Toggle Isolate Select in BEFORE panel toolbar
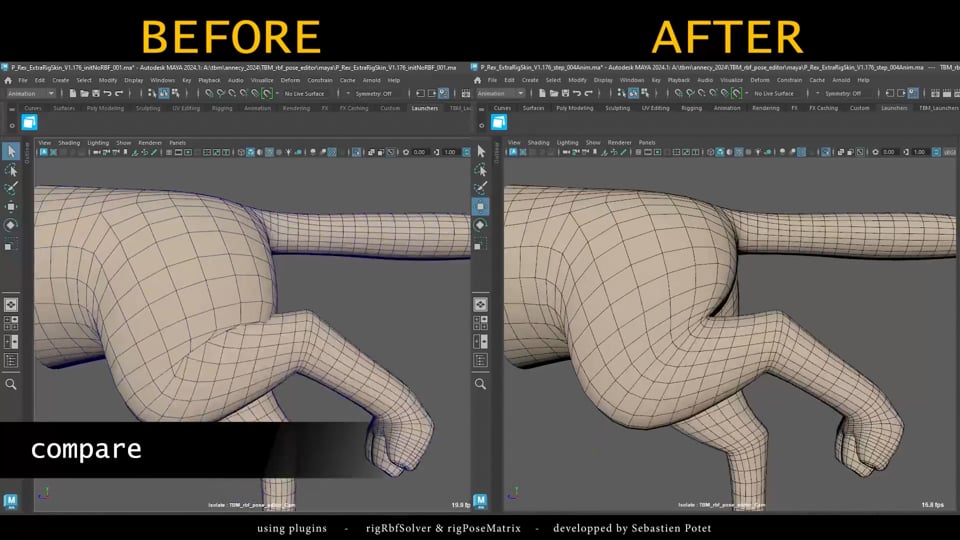The width and height of the screenshot is (960, 540). (356, 152)
